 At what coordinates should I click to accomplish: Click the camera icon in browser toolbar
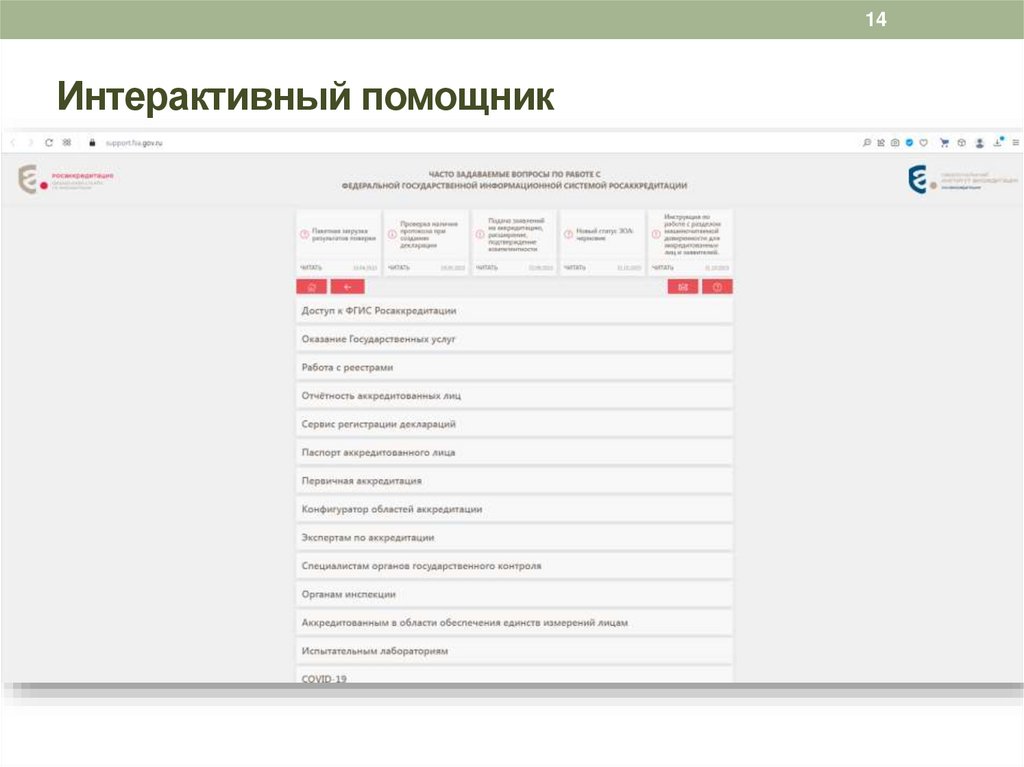(895, 142)
